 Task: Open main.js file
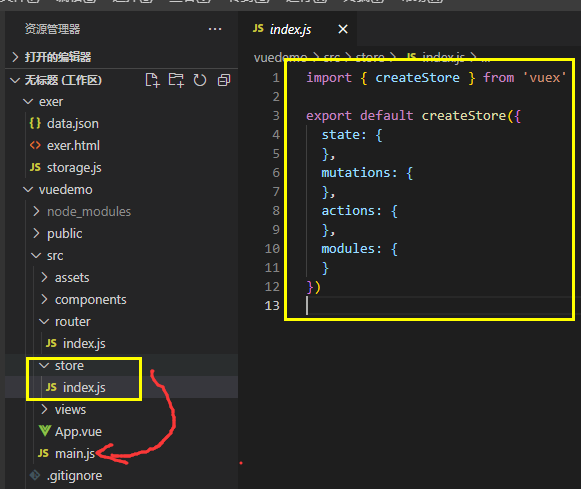pyautogui.click(x=75, y=453)
